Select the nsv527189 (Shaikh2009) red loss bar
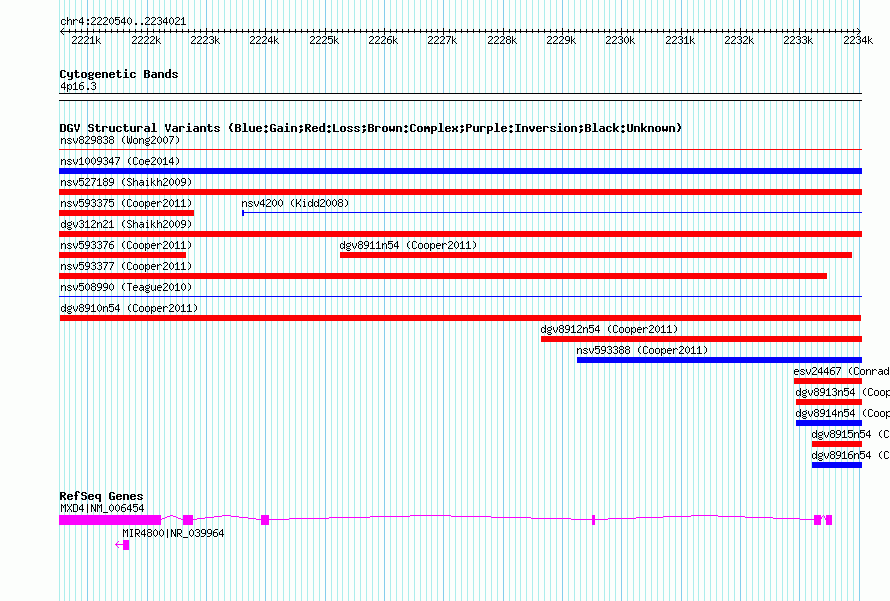Screen dimensions: 890x601 (460, 192)
